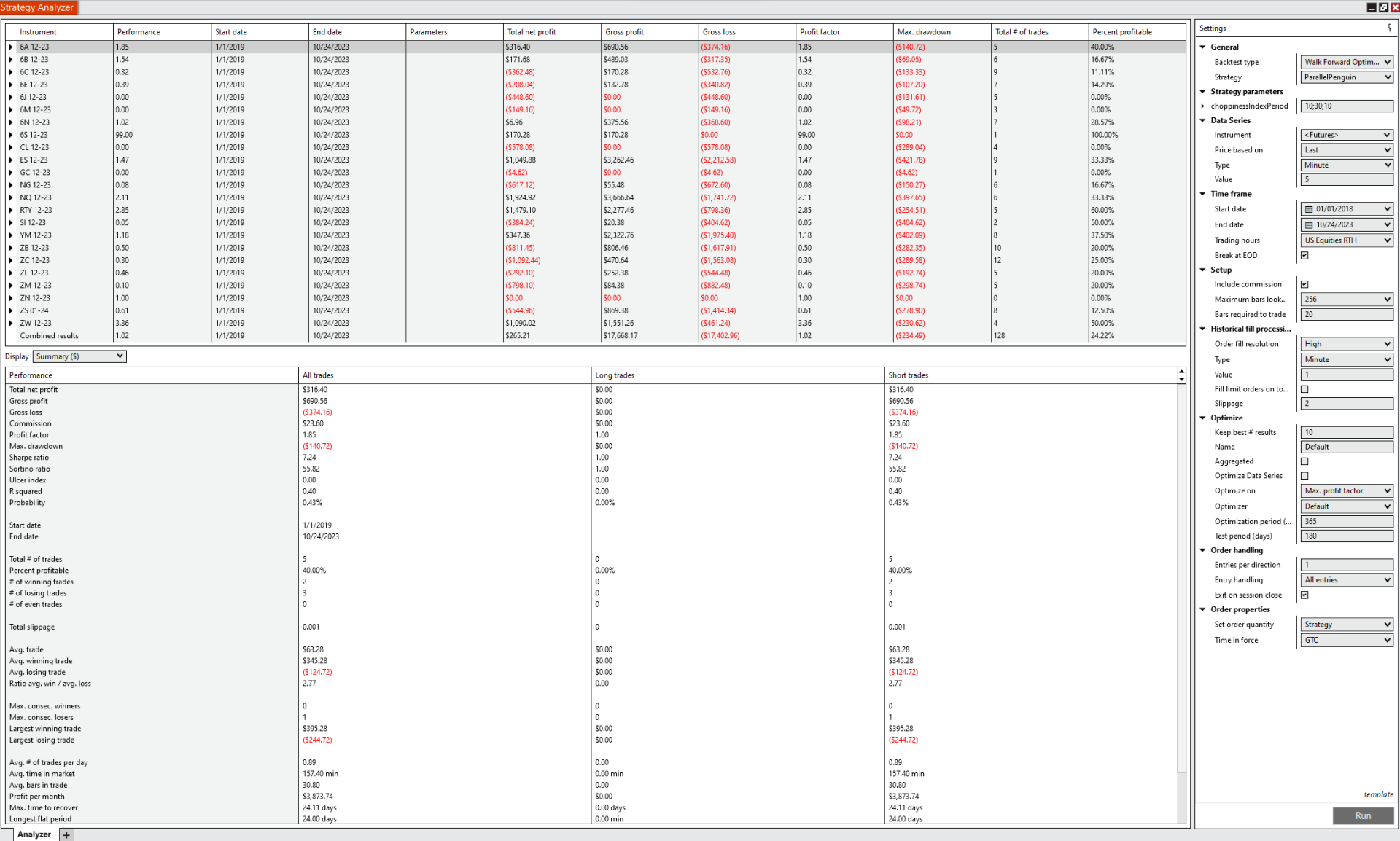Expand the choppinessIndexPeriod parameter arrow
This screenshot has width=1400, height=841.
1203,106
